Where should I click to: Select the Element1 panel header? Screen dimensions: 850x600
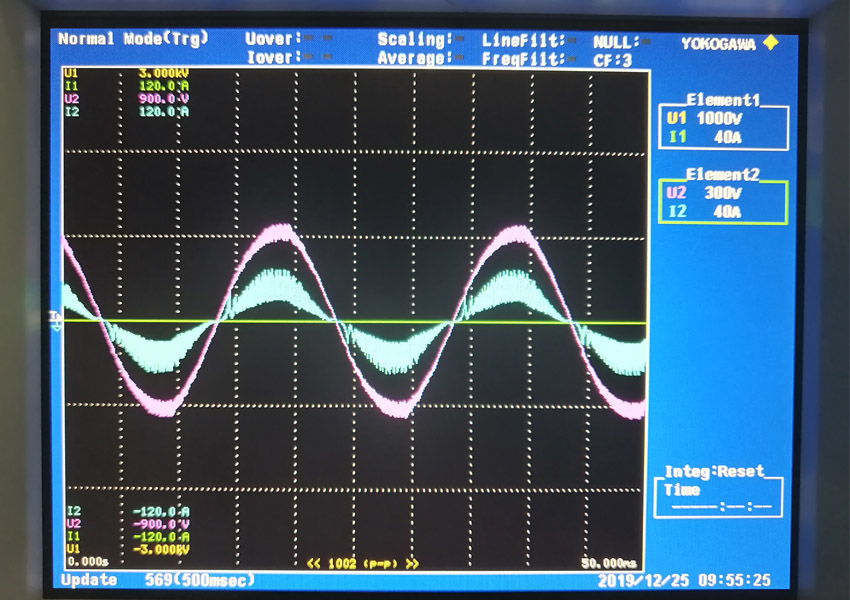point(721,100)
